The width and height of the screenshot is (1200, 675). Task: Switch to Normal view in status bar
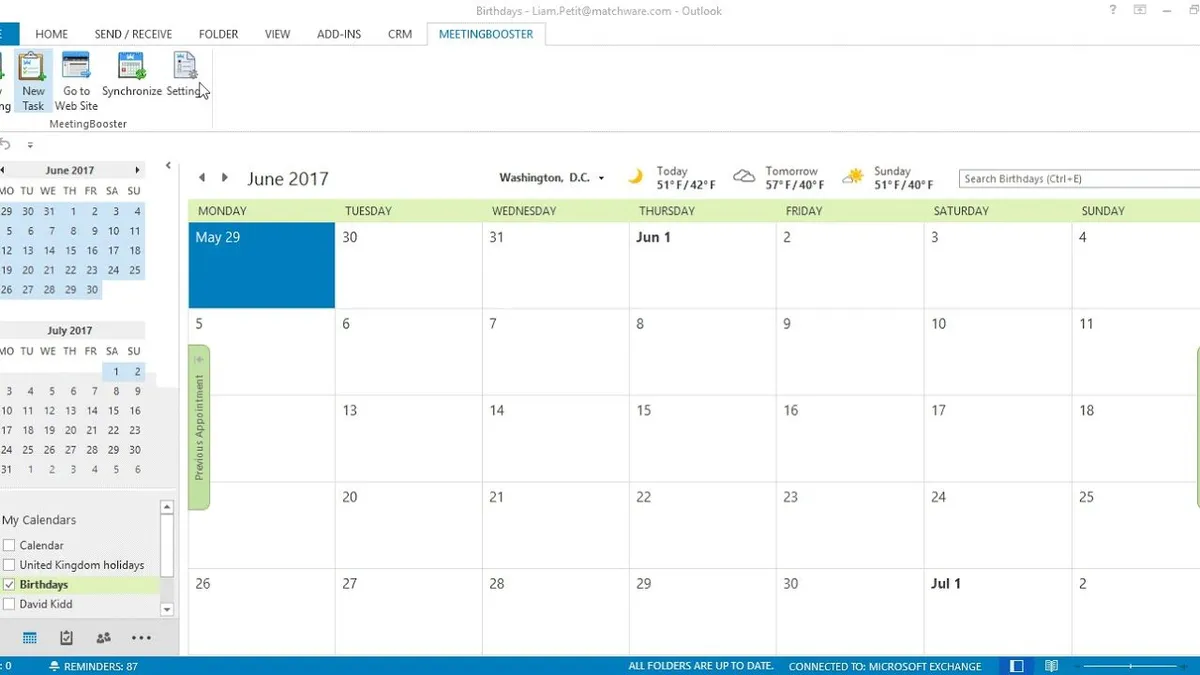pos(1017,666)
